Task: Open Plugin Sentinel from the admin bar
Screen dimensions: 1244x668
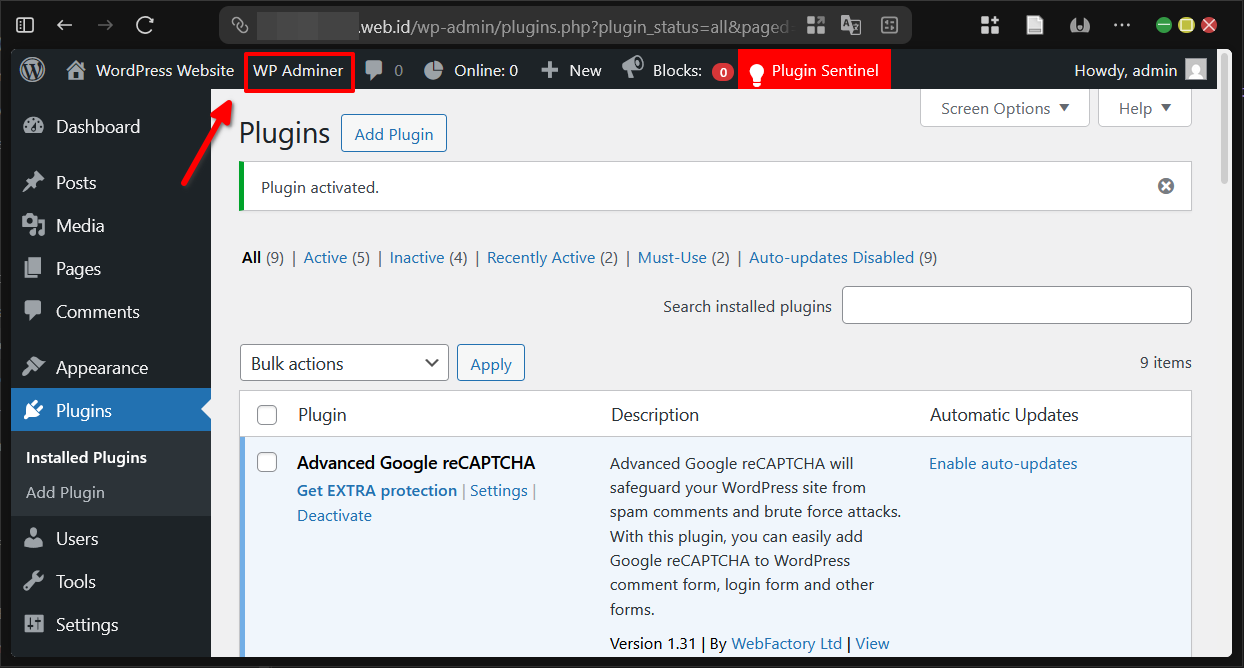Action: coord(813,69)
